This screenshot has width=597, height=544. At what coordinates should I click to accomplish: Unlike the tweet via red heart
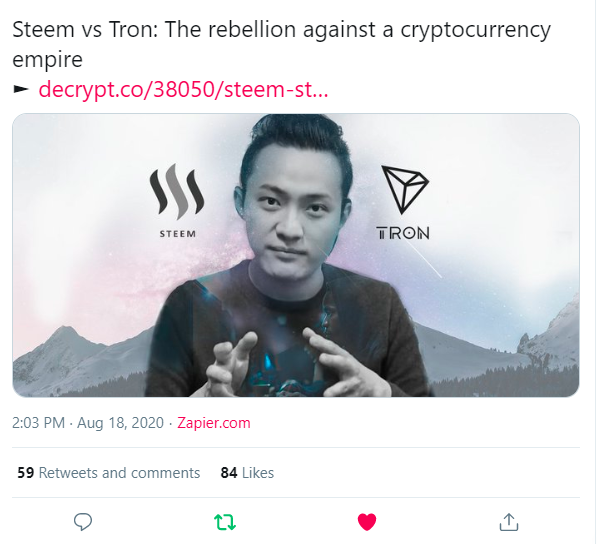pos(367,522)
